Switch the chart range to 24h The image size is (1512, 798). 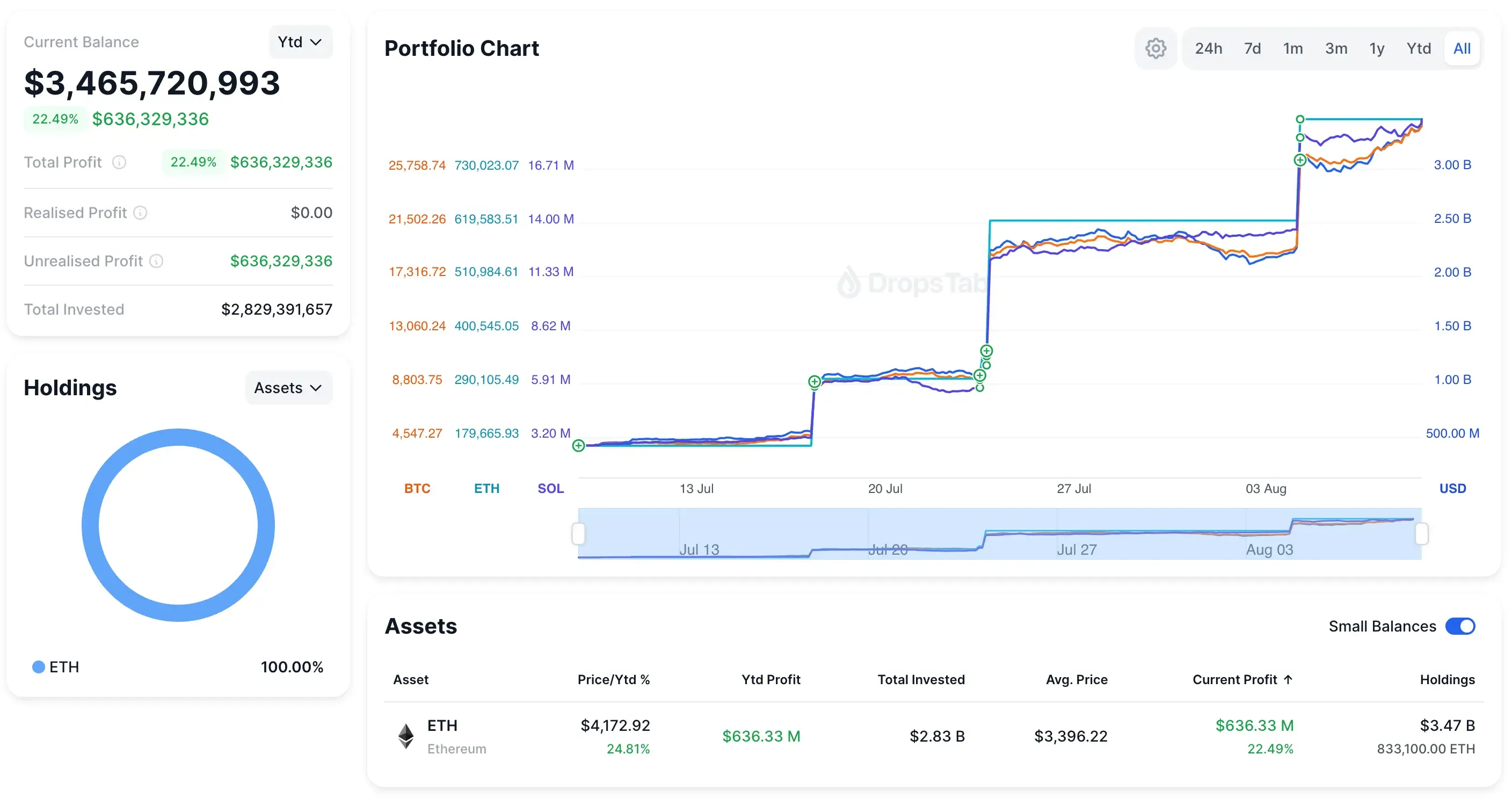pyautogui.click(x=1209, y=48)
